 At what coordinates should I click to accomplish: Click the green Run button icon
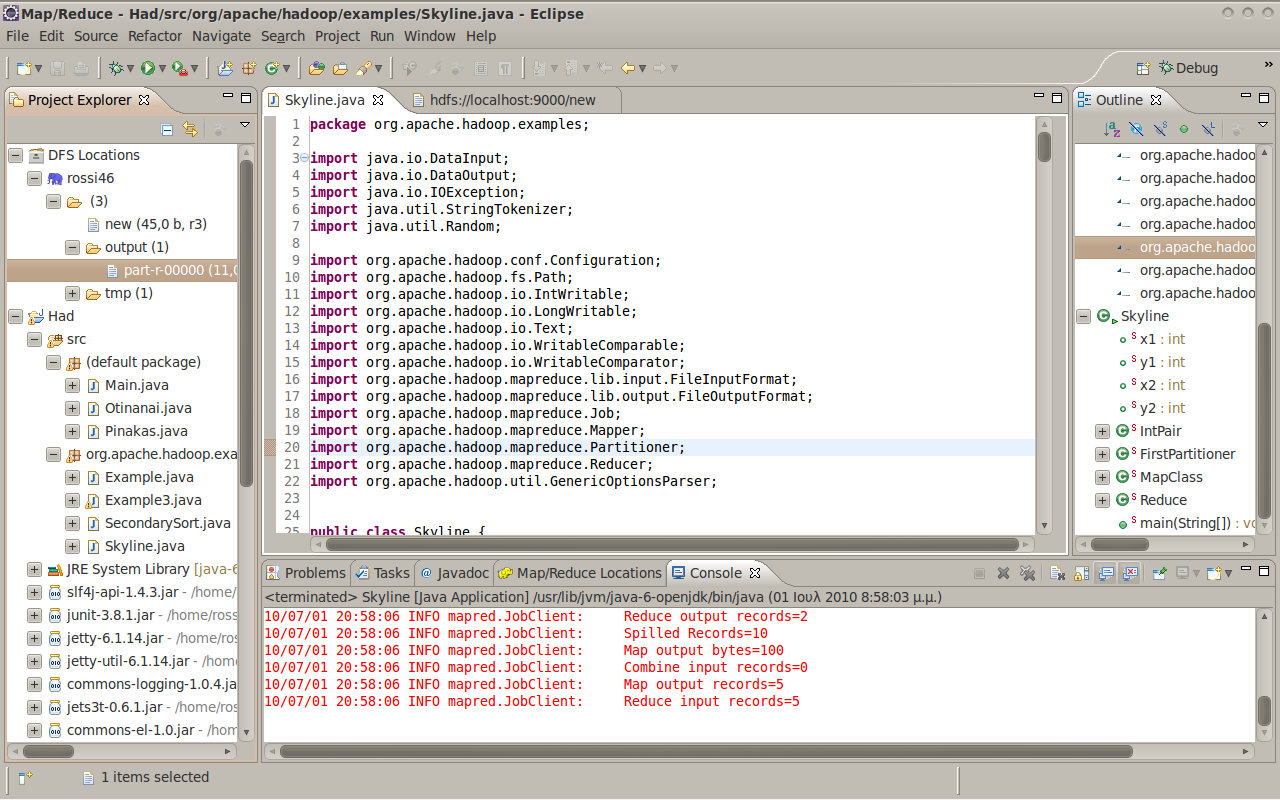coord(148,68)
